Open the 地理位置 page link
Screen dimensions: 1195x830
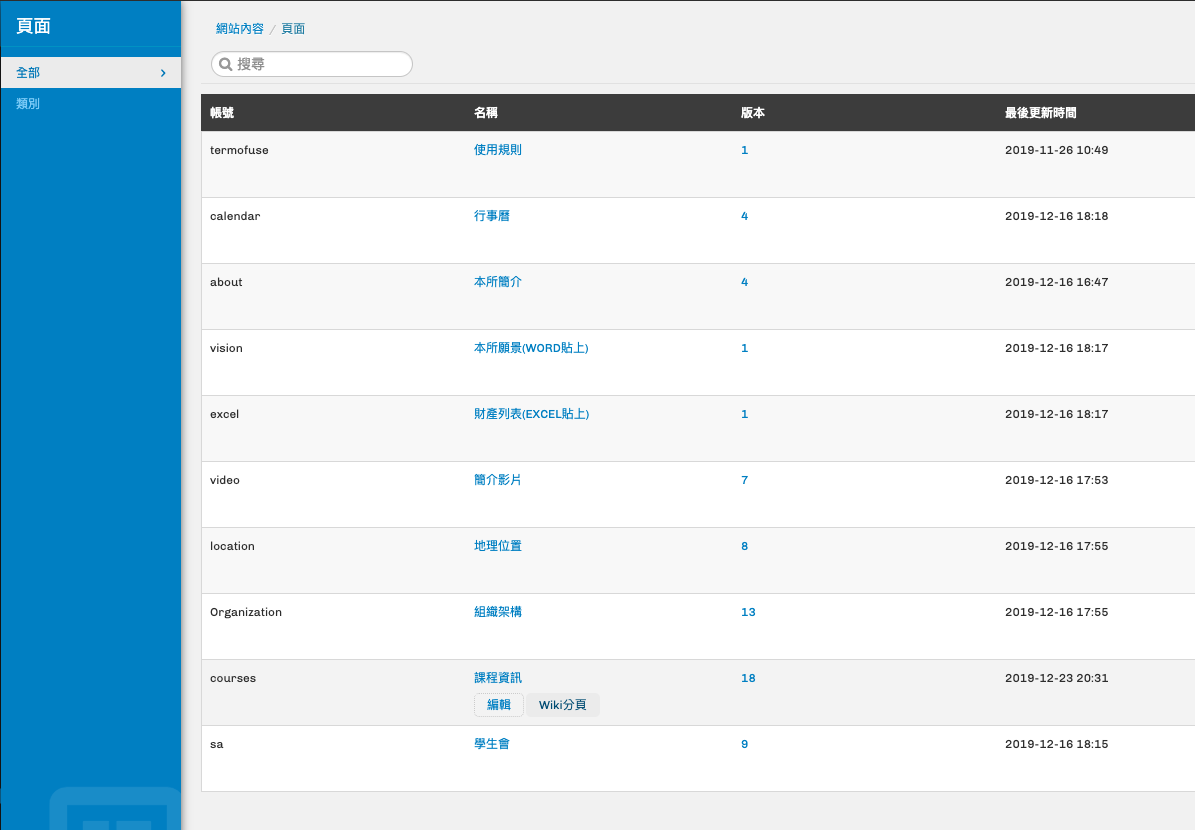[x=498, y=546]
